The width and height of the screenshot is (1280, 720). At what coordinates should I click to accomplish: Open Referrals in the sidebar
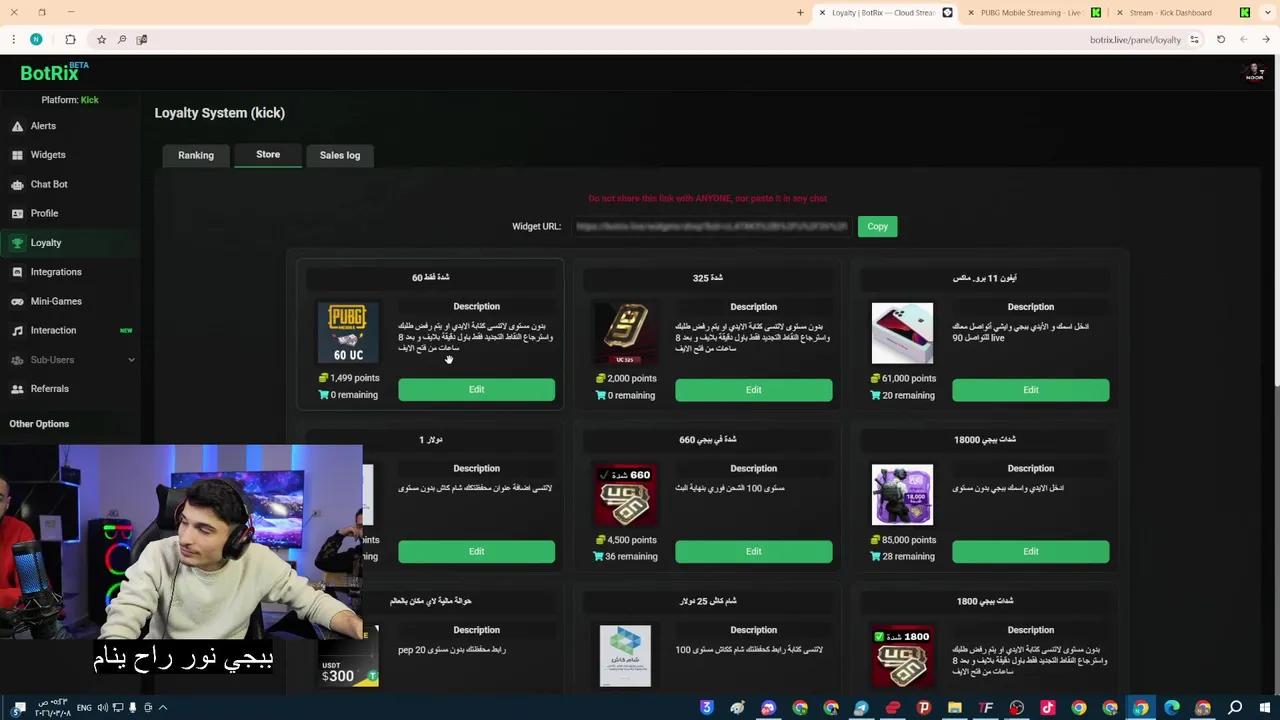click(x=49, y=389)
